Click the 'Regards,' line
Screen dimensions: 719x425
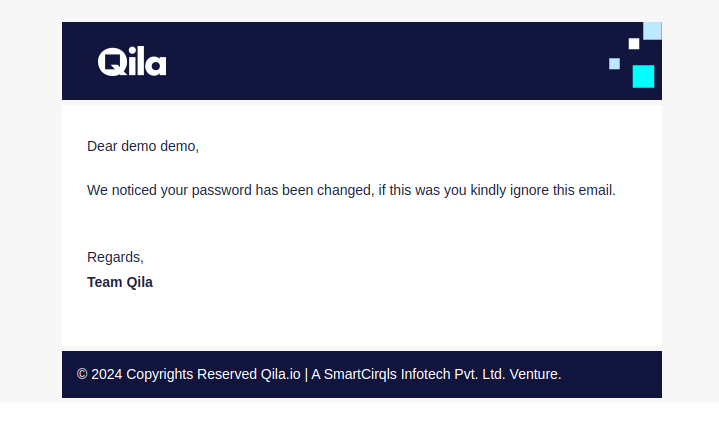(x=115, y=257)
